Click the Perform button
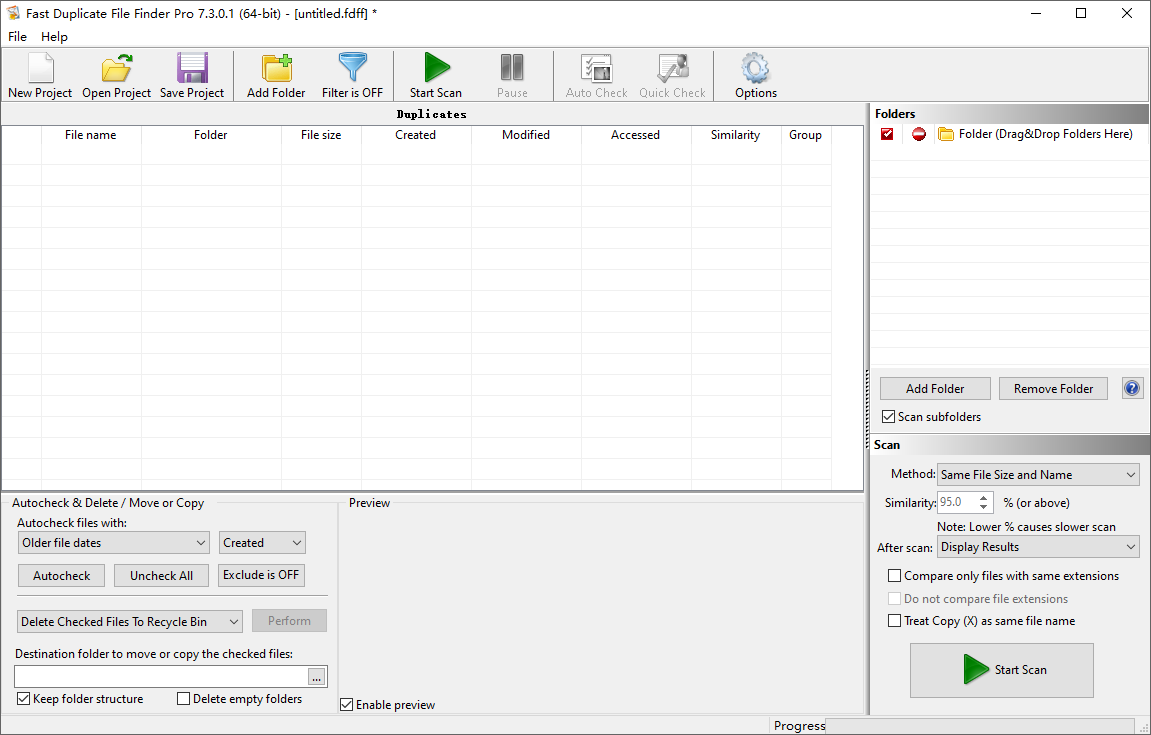 (289, 620)
